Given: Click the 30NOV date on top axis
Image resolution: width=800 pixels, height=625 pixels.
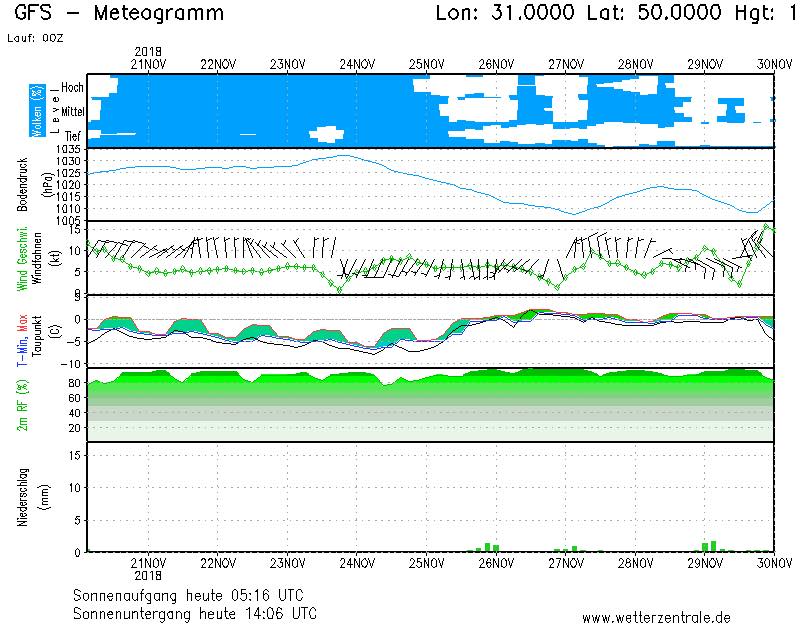Looking at the screenshot, I should 774,63.
